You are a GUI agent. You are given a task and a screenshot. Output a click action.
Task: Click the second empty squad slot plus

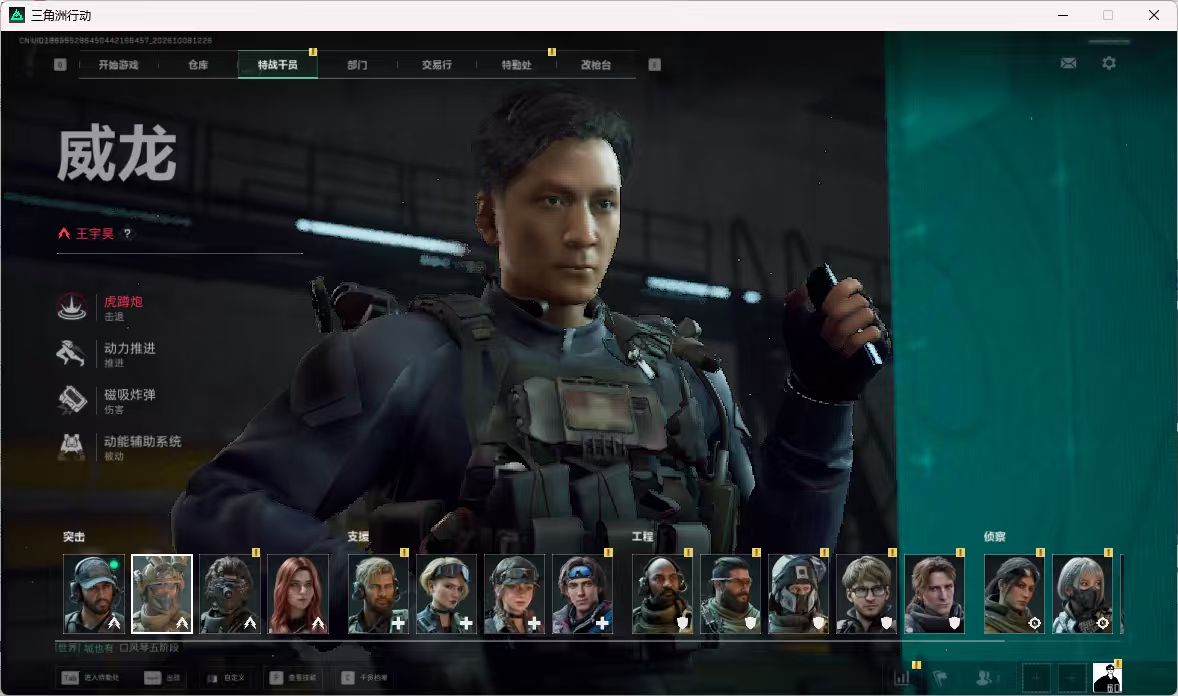[x=1072, y=678]
